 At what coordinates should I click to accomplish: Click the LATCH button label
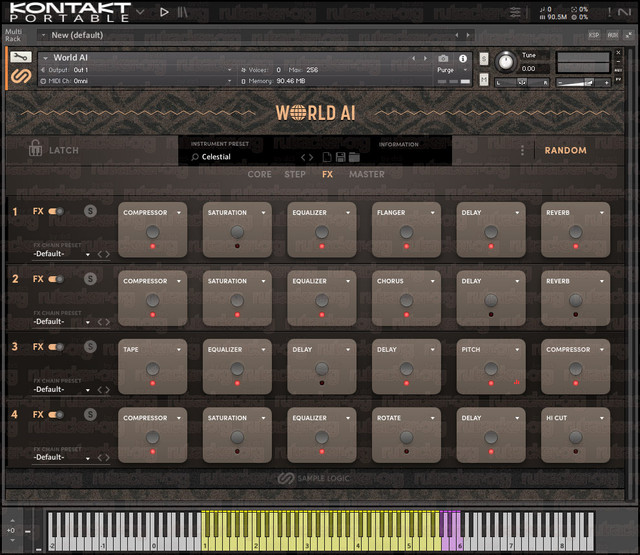(64, 150)
